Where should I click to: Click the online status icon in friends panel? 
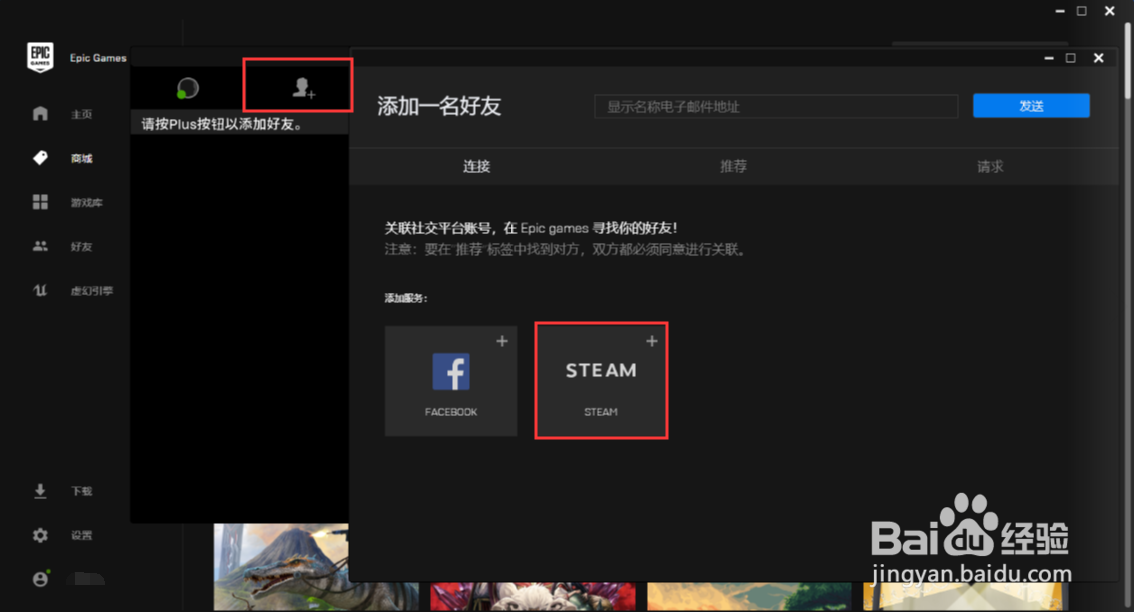187,88
